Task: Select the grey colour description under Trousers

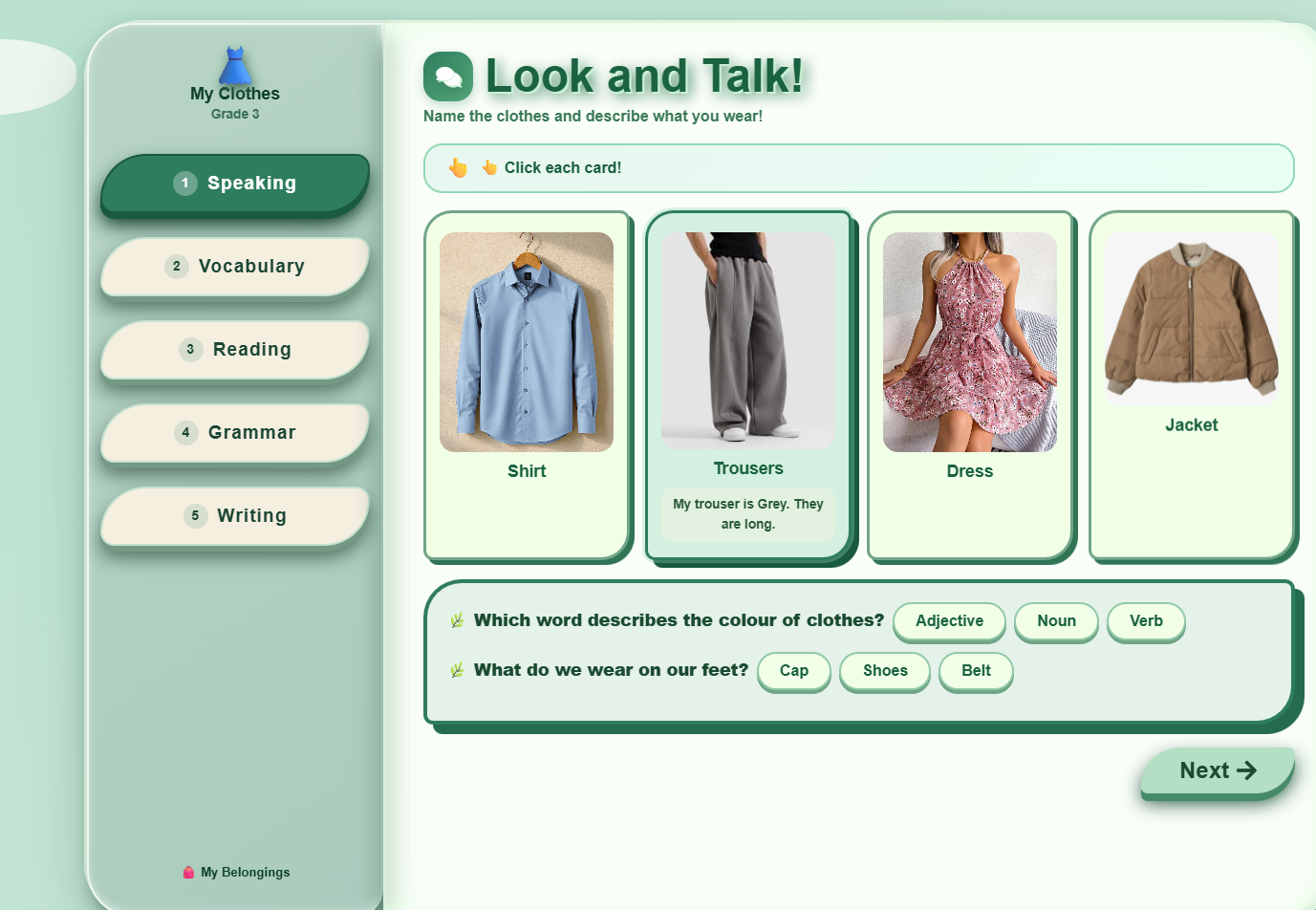Action: click(x=748, y=514)
